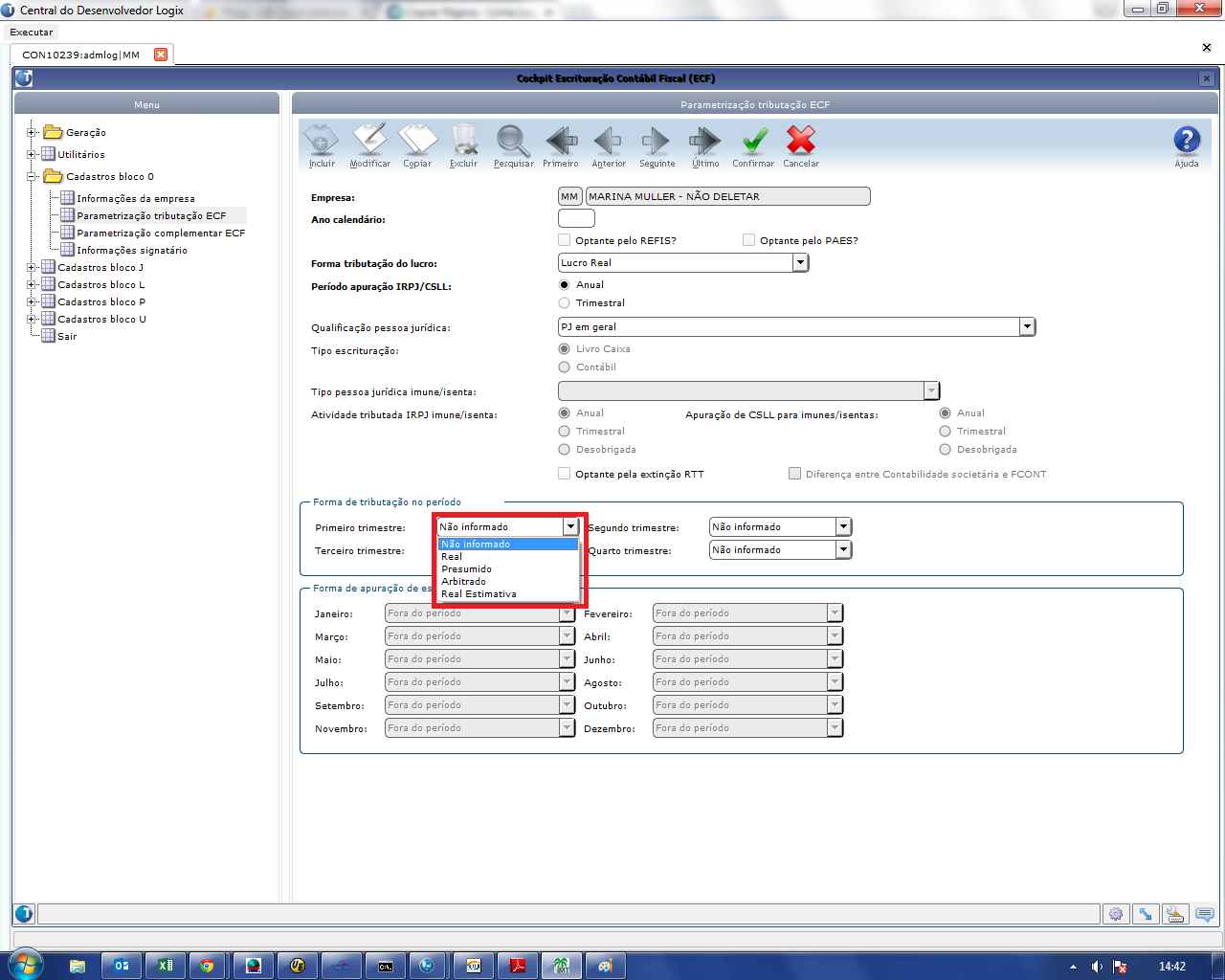Open Outlook from the taskbar
Viewport: 1225px width, 980px height.
tap(122, 966)
